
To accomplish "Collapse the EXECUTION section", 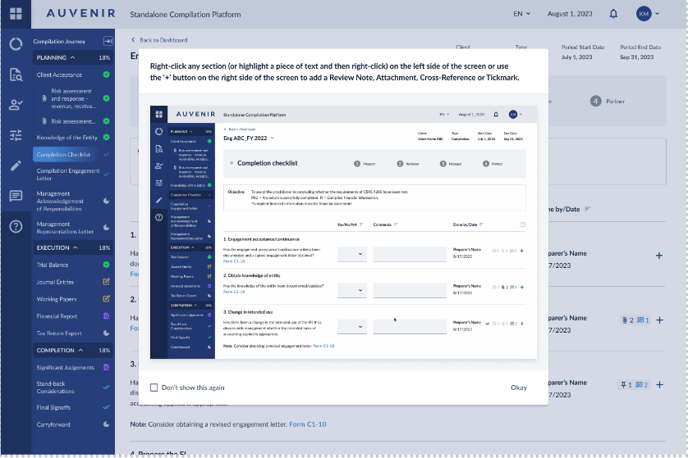I will coord(76,248).
